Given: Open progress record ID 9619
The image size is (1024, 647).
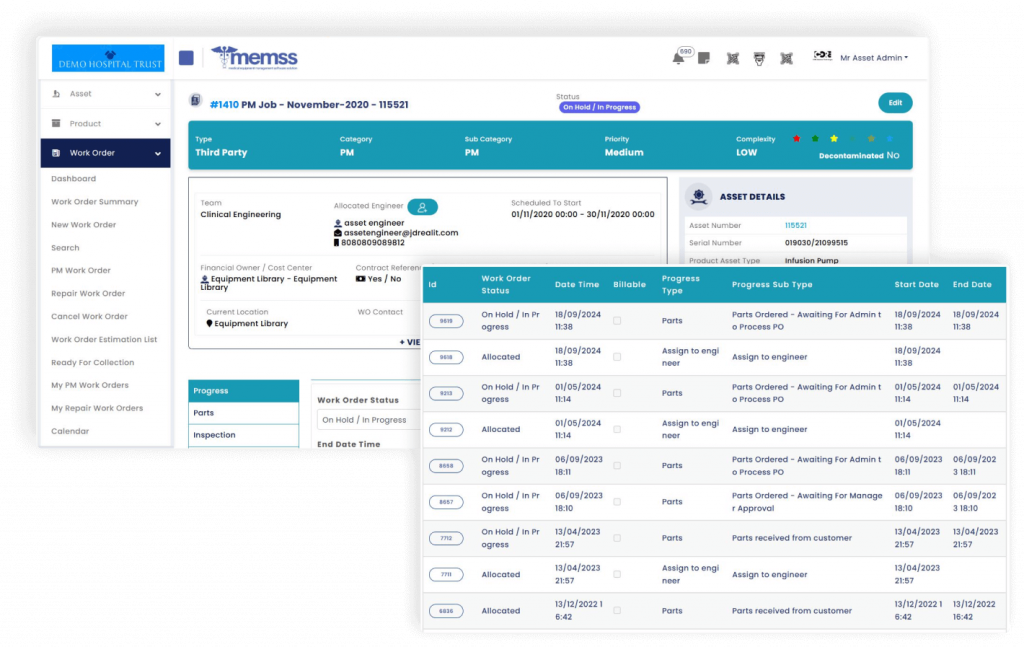Looking at the screenshot, I should tap(446, 321).
